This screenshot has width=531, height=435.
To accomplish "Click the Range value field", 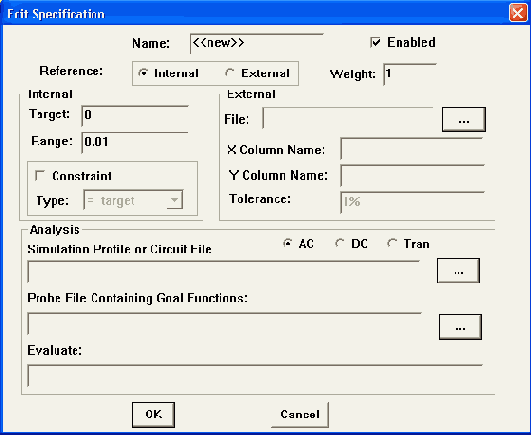I will [135, 142].
